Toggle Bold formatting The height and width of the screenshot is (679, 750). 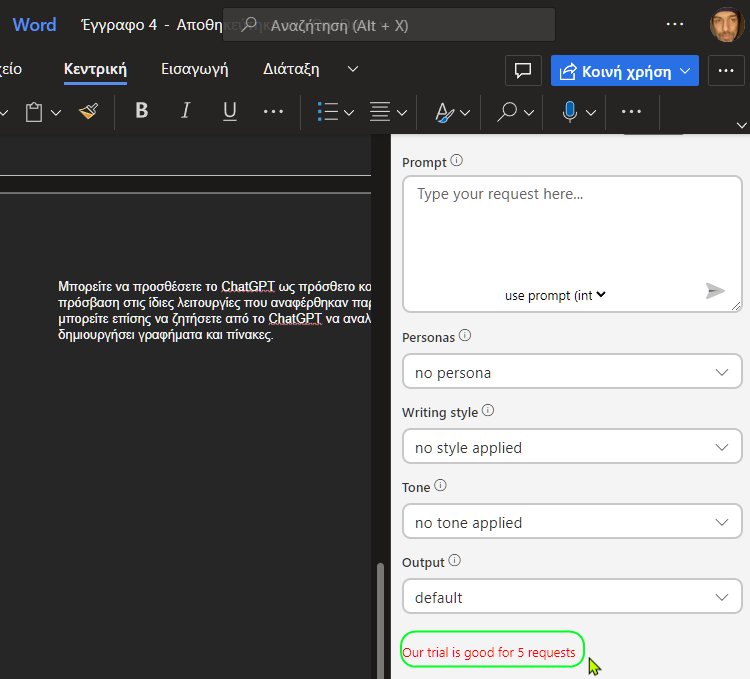coord(142,111)
